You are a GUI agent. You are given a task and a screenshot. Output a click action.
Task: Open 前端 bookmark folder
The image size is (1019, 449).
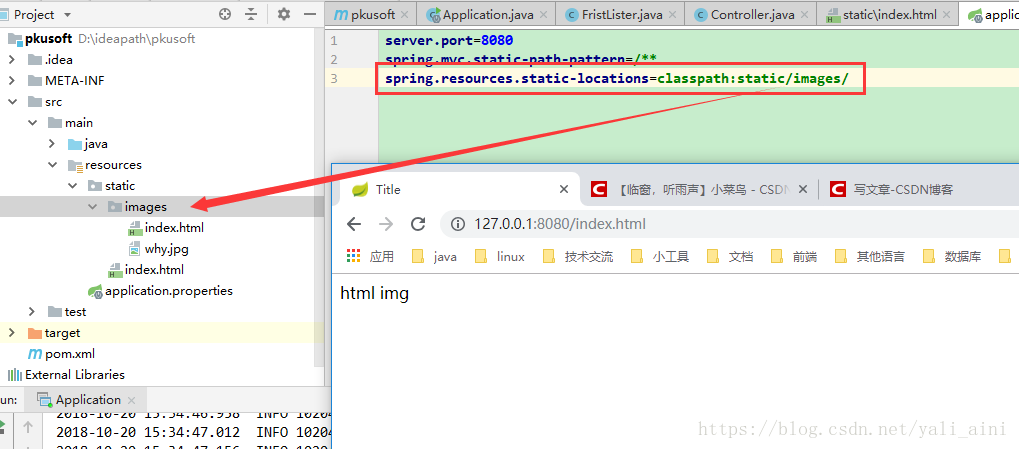(793, 257)
